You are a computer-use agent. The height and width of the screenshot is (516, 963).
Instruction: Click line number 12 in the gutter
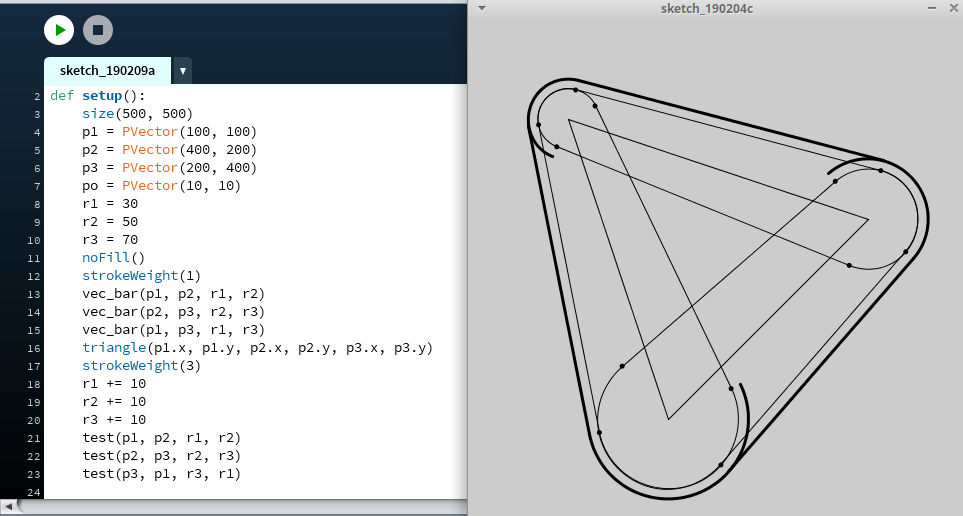tap(36, 276)
